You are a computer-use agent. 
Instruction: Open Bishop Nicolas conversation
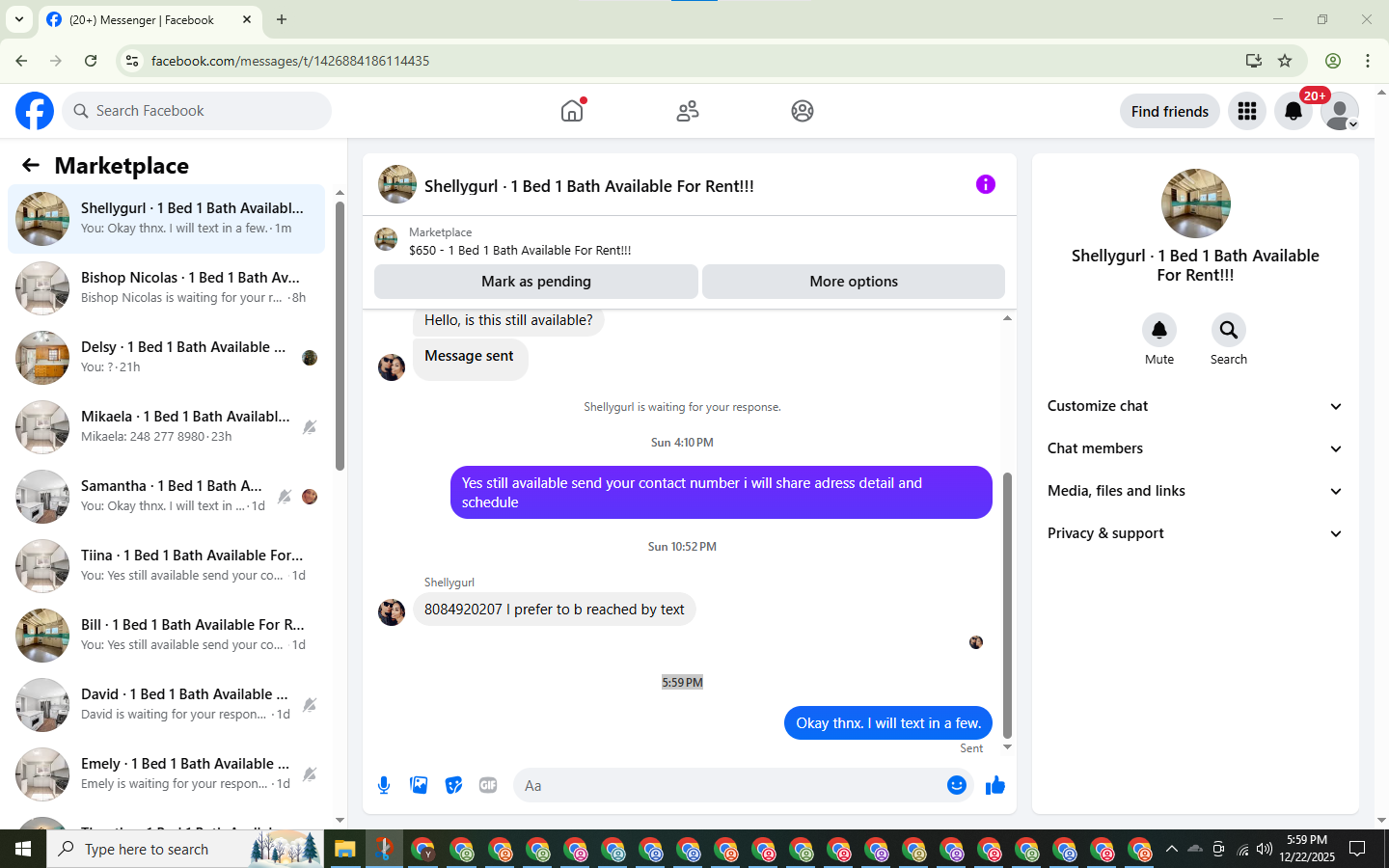[166, 288]
